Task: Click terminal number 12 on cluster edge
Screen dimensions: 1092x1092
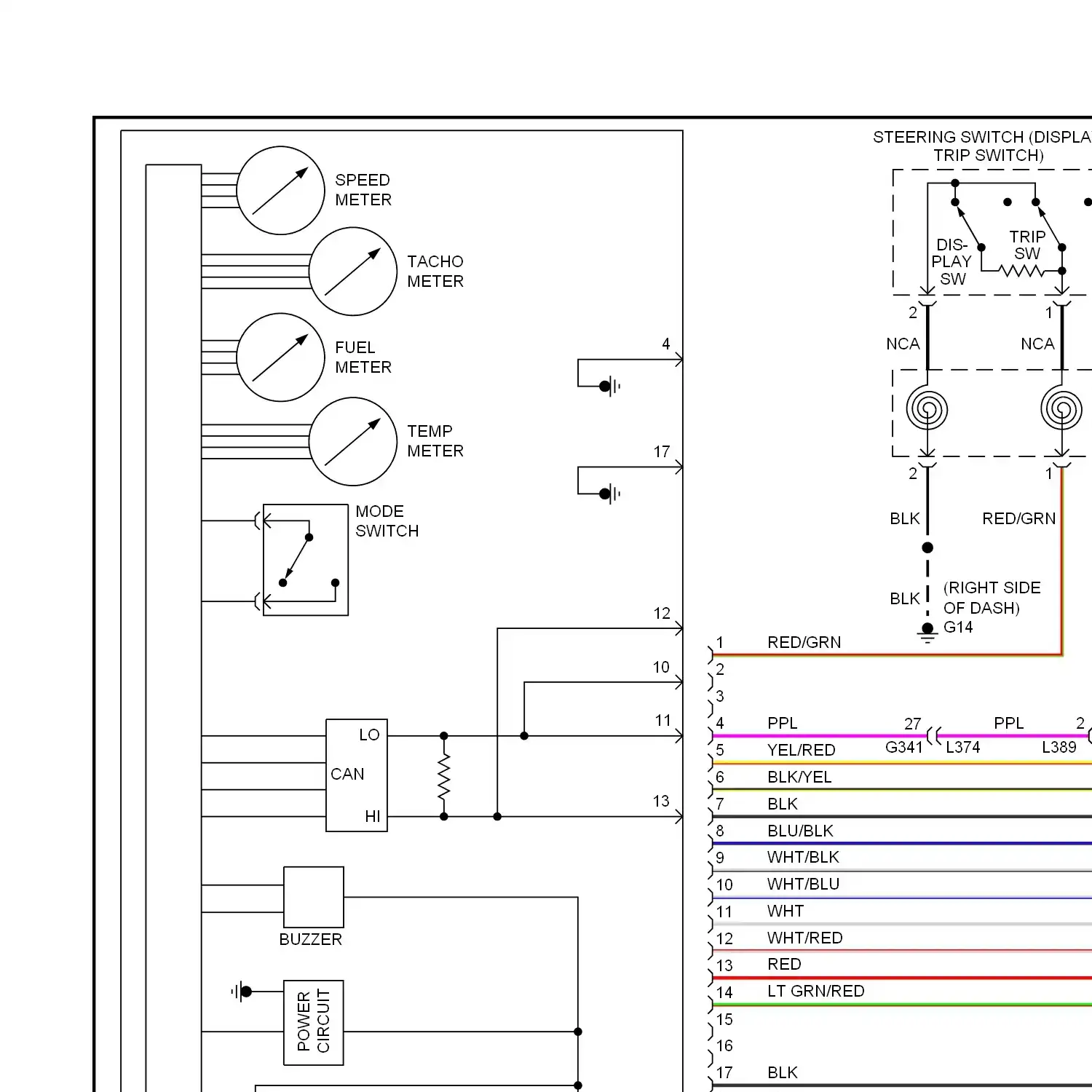Action: pyautogui.click(x=661, y=613)
